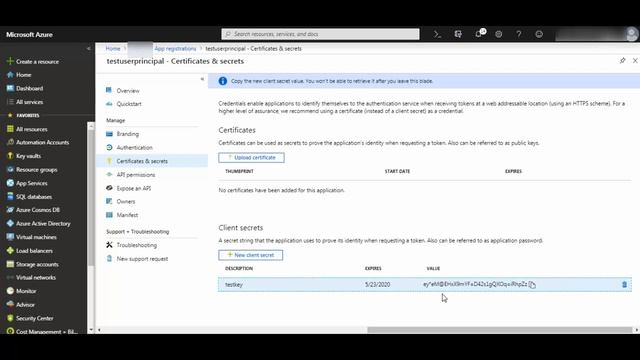
Task: Close the Certificates & secrets blade
Action: point(635,60)
